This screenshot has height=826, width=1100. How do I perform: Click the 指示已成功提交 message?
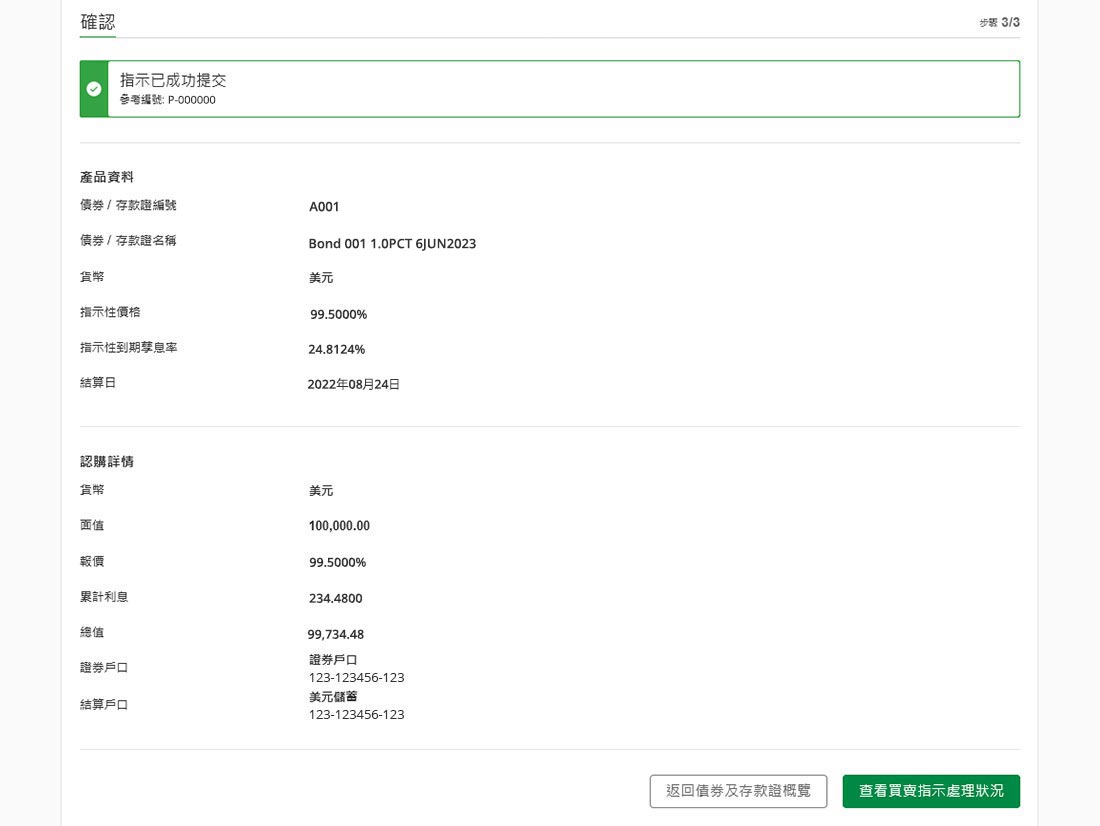(x=173, y=80)
